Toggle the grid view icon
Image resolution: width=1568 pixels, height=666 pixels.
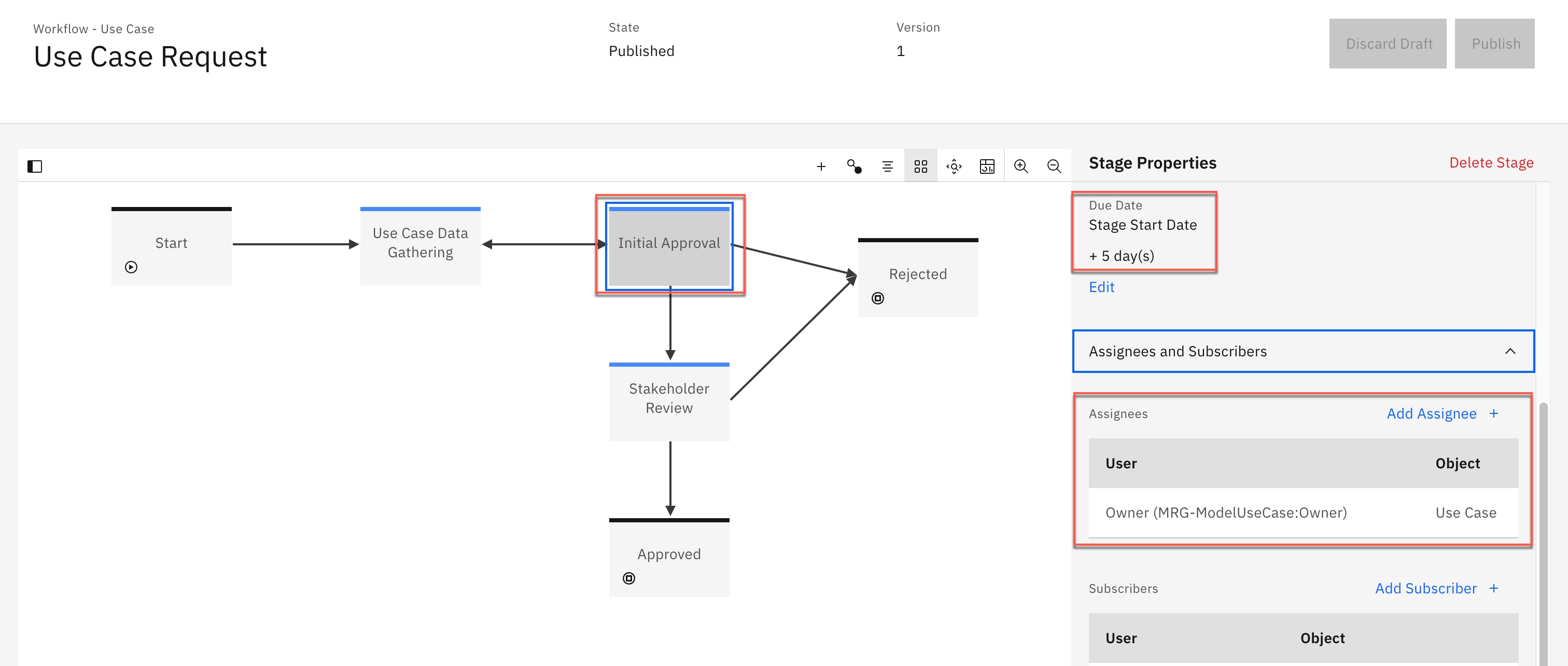[x=920, y=166]
